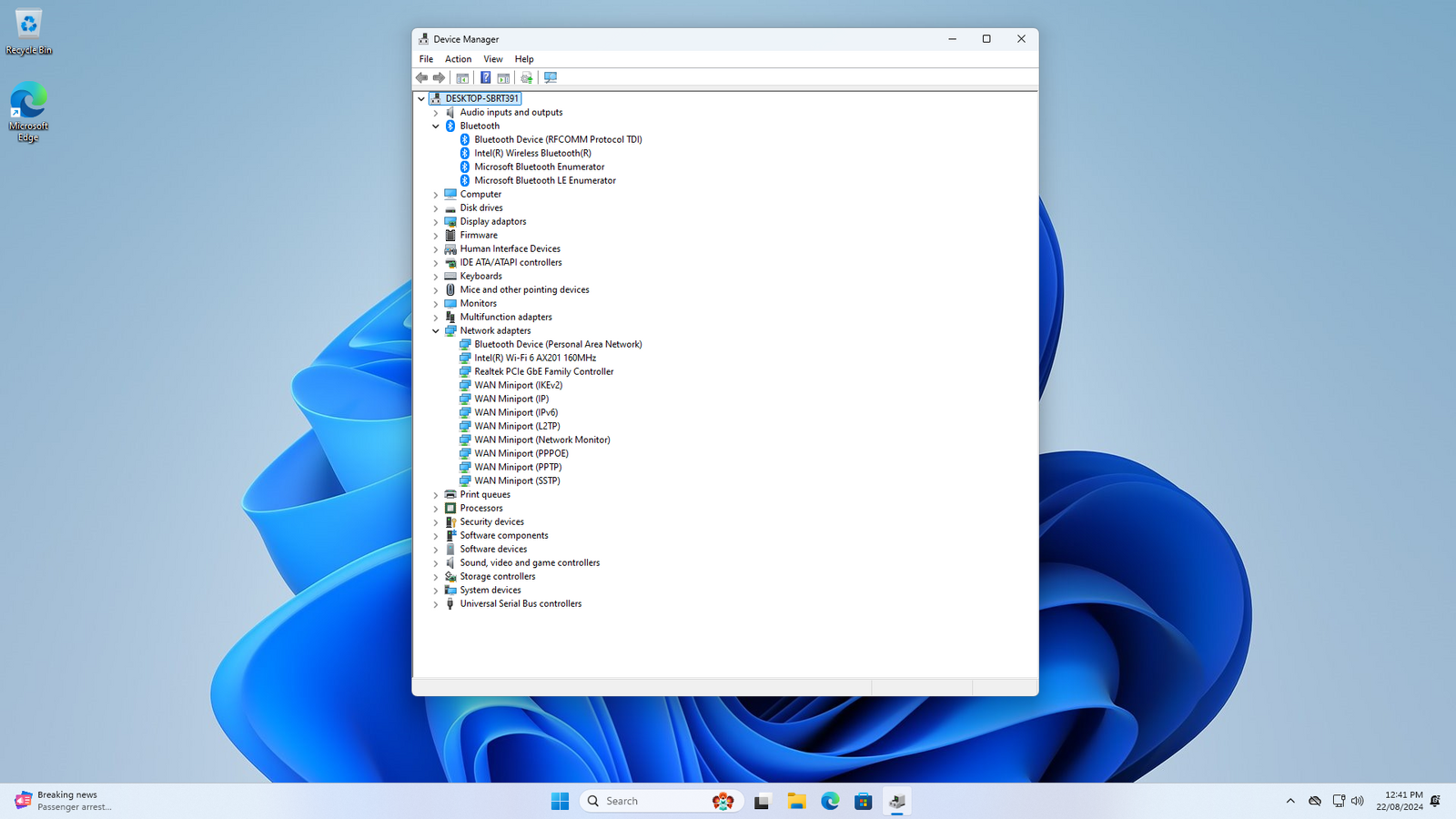Click volume speaker icon in system tray
This screenshot has height=819, width=1456.
(x=1358, y=801)
